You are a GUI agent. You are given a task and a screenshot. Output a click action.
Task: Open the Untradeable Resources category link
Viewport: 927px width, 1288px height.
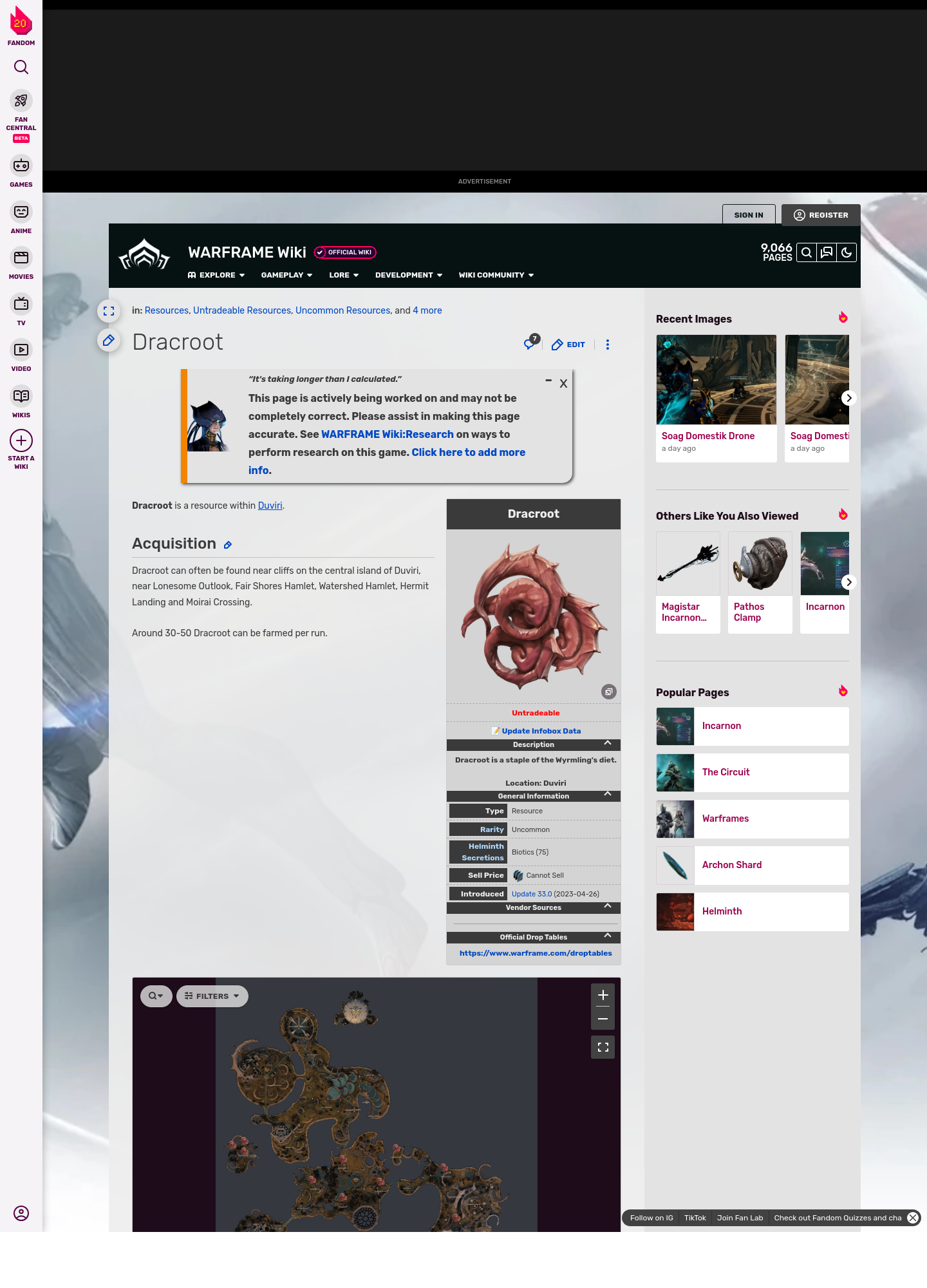click(x=242, y=310)
